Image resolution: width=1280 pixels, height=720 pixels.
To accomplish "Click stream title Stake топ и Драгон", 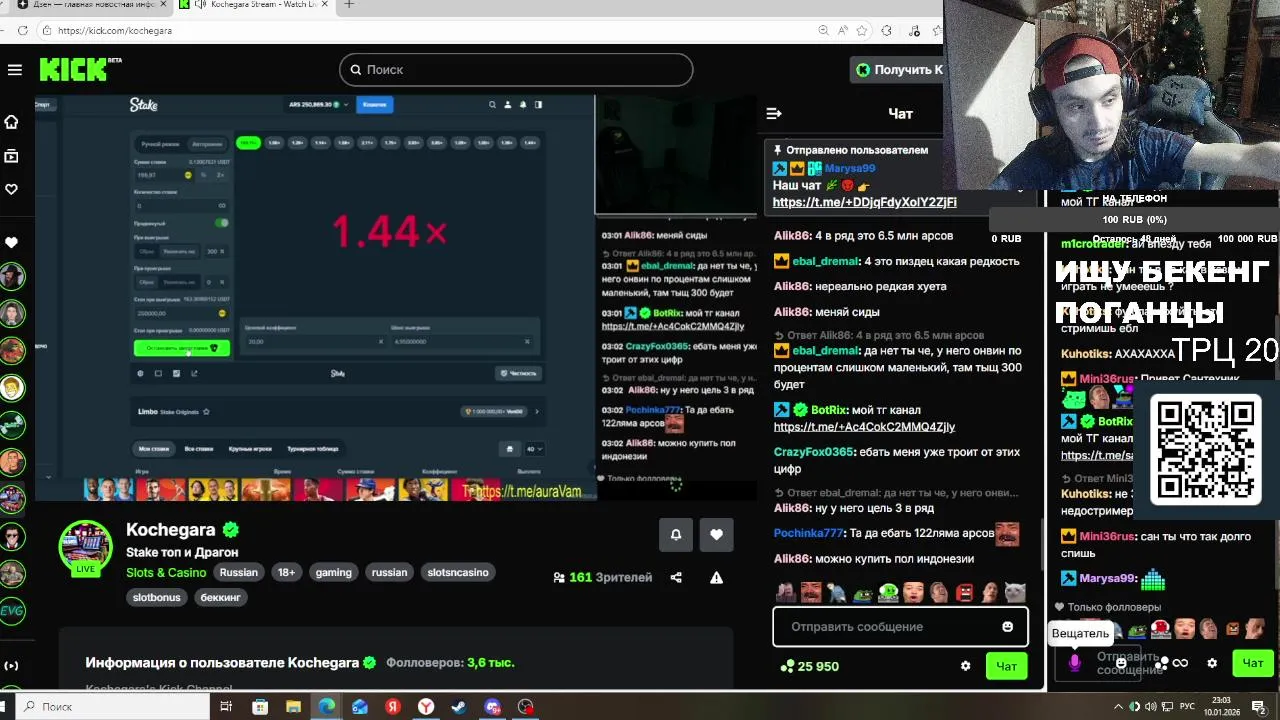I will pyautogui.click(x=182, y=552).
